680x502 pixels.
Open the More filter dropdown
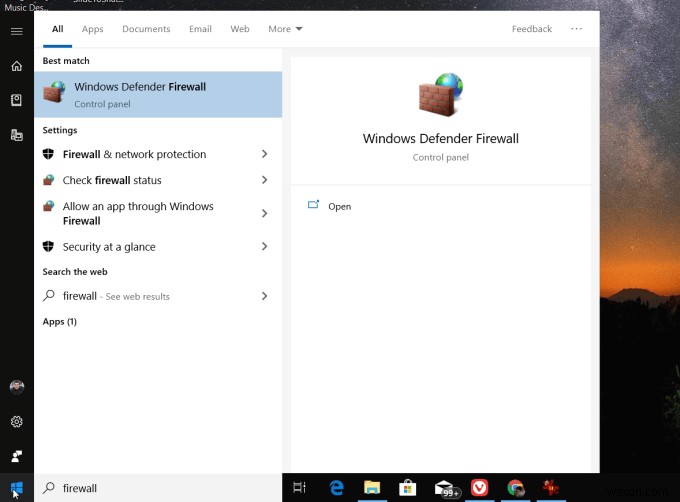point(285,29)
